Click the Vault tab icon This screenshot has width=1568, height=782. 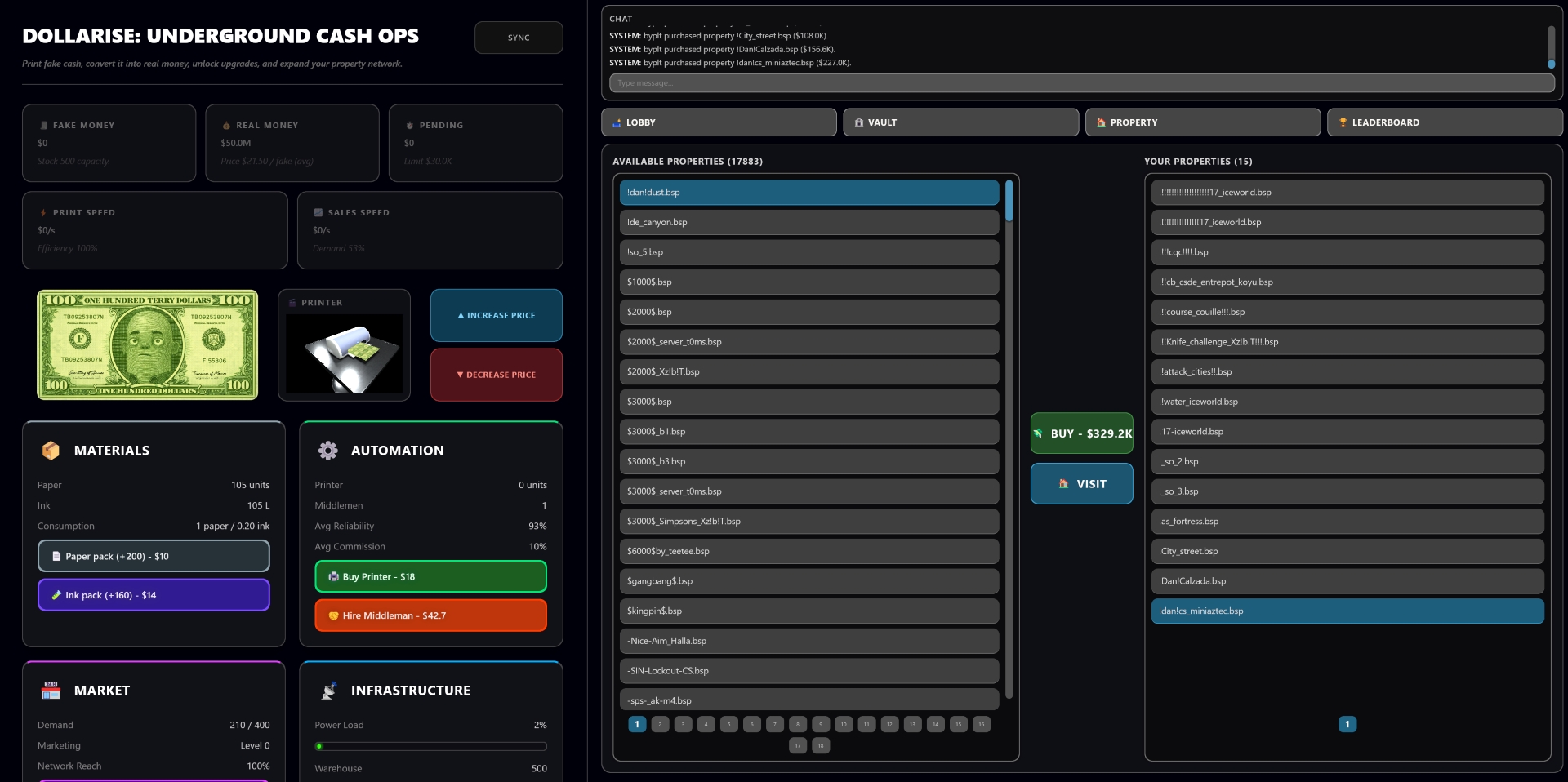pos(859,122)
